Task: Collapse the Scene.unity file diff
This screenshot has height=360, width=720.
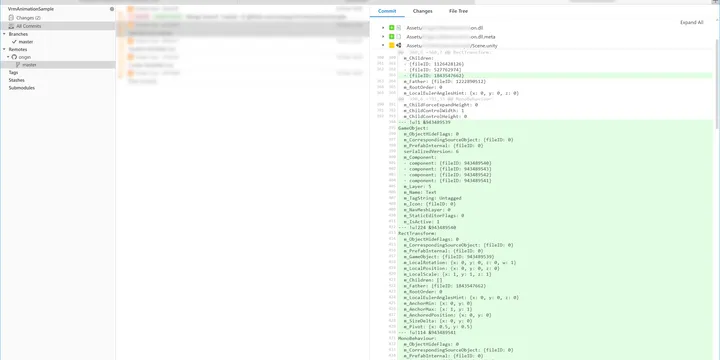Action: pos(383,45)
